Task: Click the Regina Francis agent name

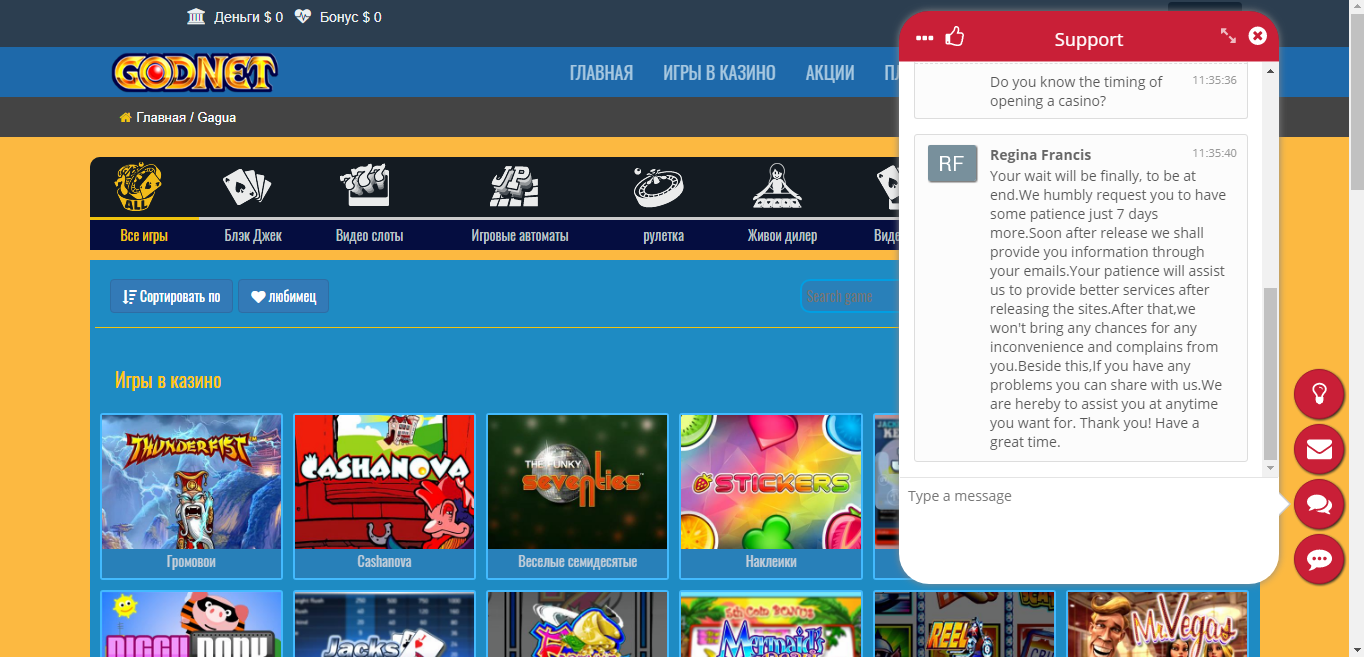Action: click(x=1040, y=155)
